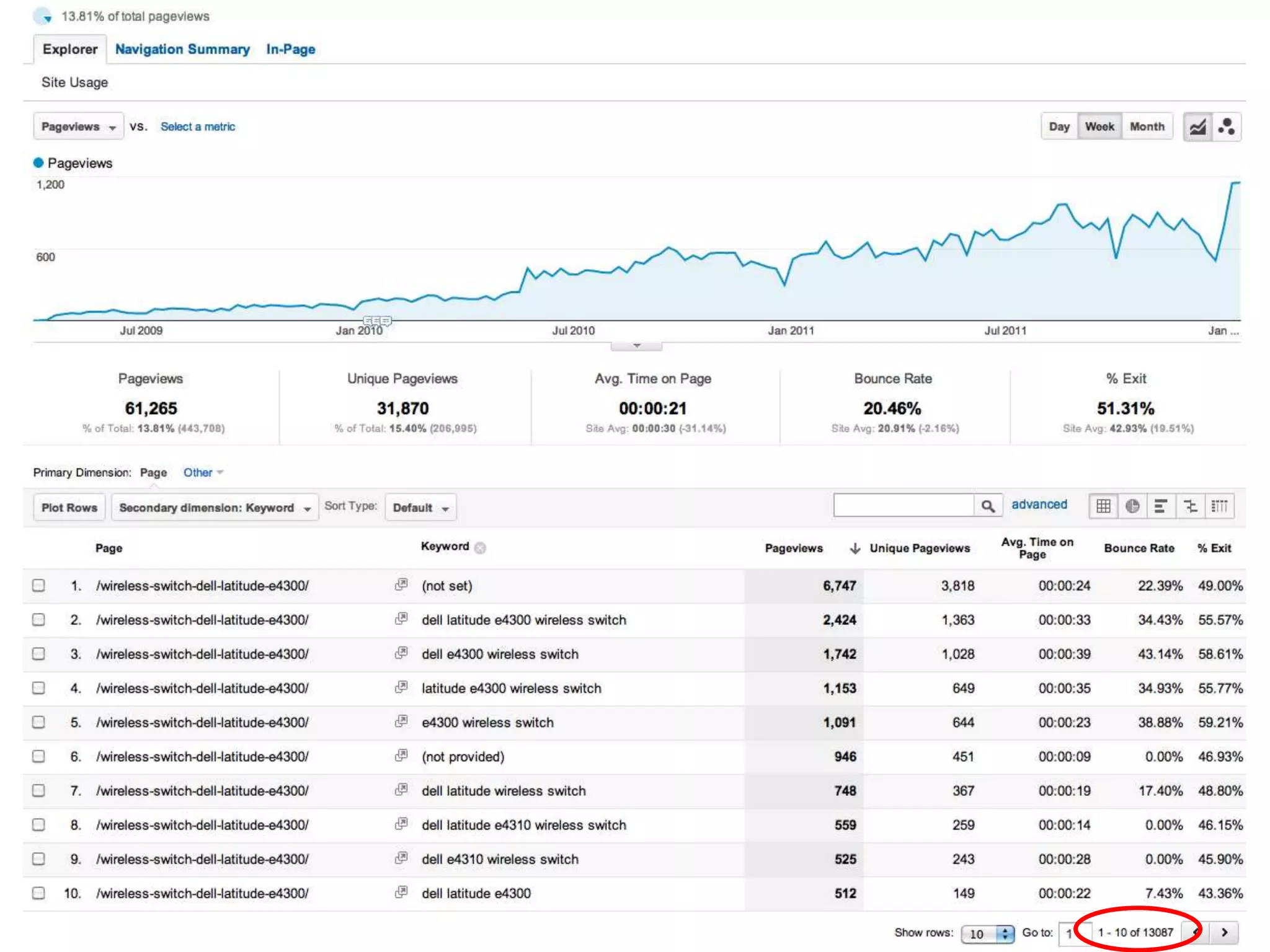Open the In-Page tab
Image resolution: width=1270 pixels, height=952 pixels.
(290, 50)
